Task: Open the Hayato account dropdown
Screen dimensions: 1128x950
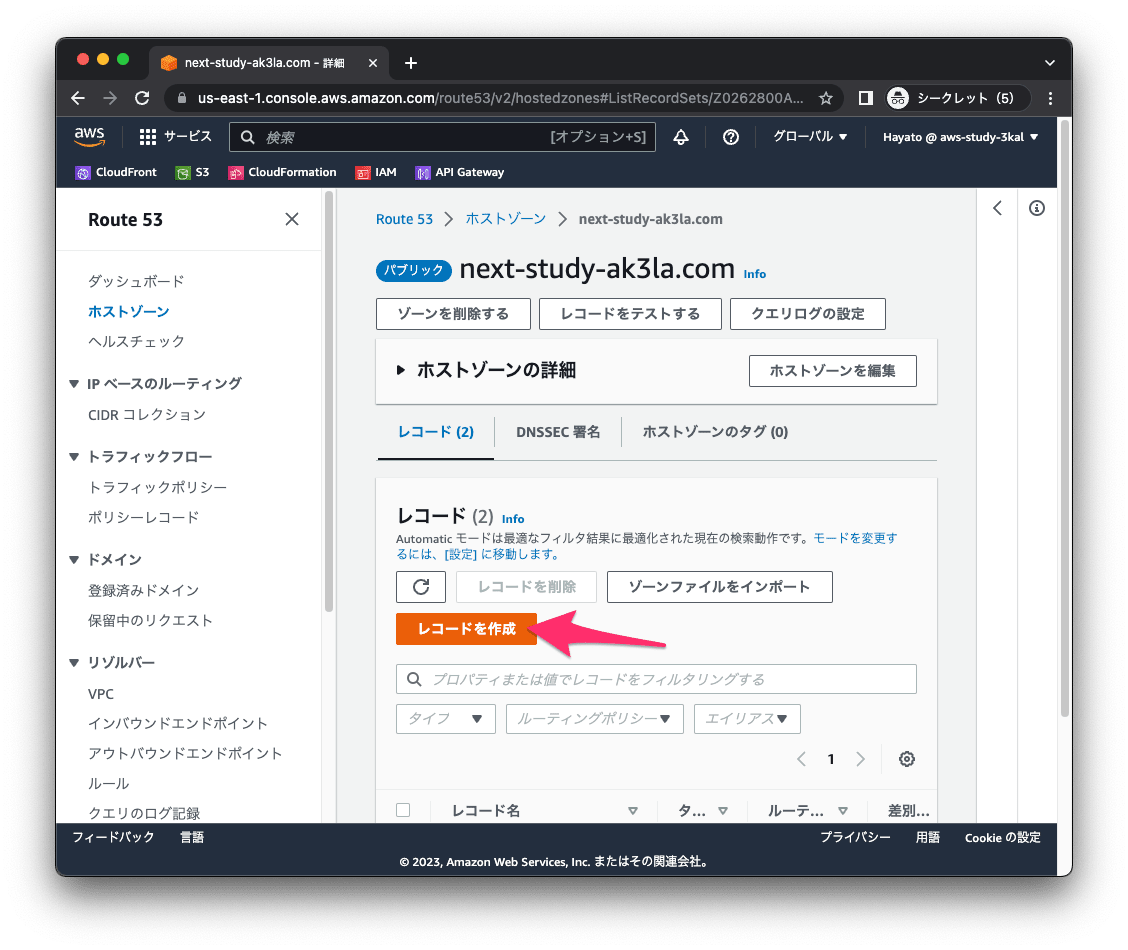Action: [x=960, y=137]
